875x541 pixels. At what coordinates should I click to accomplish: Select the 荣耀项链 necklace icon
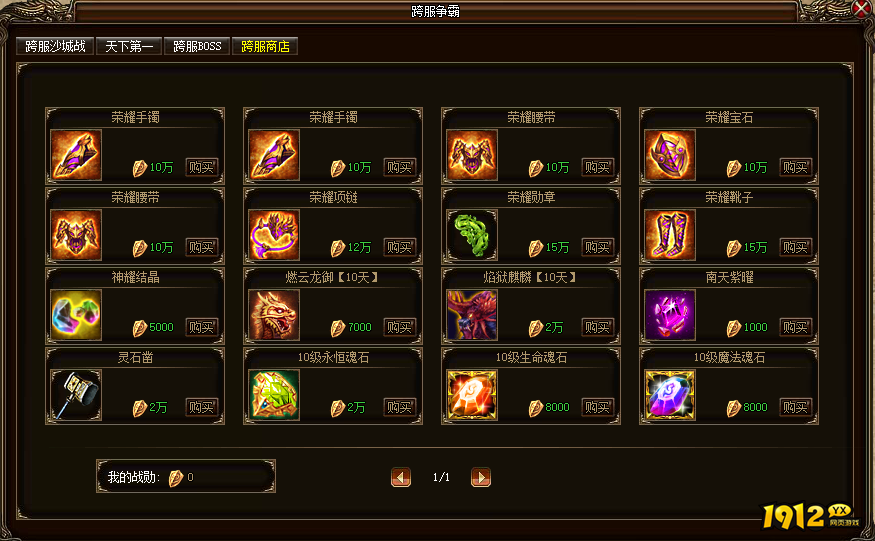(274, 235)
